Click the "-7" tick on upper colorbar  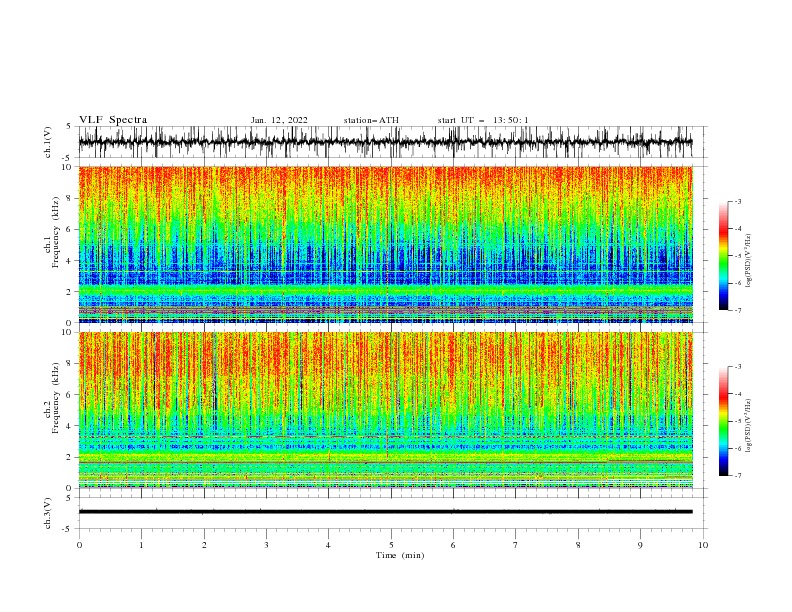coord(738,310)
